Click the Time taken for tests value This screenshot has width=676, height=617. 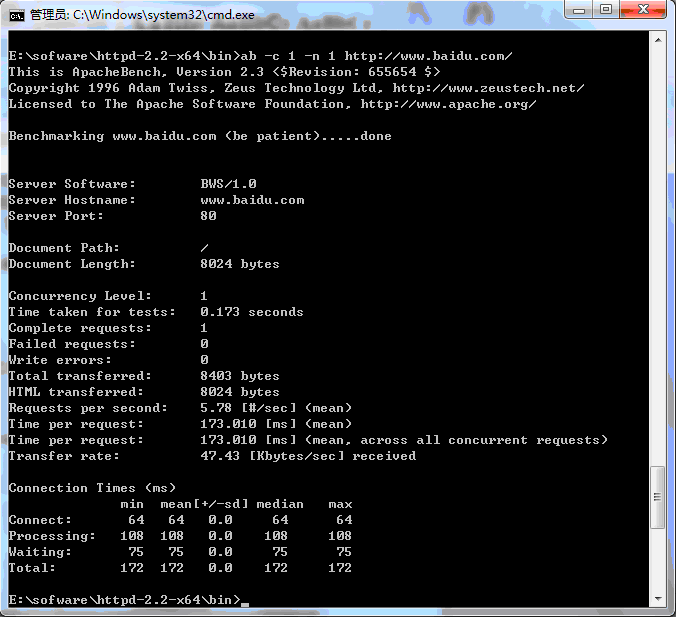click(x=252, y=312)
